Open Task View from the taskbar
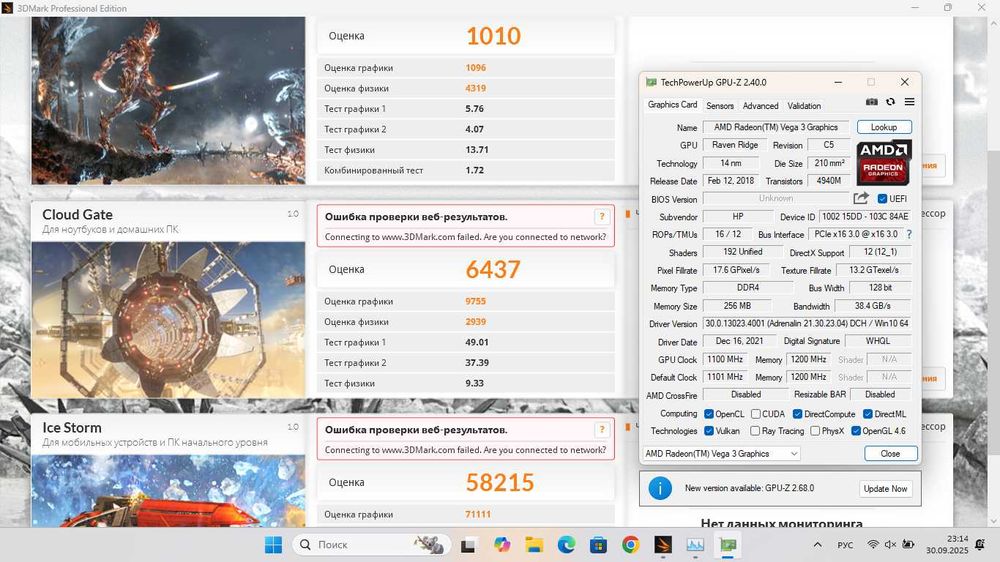The image size is (1000, 562). (x=468, y=545)
